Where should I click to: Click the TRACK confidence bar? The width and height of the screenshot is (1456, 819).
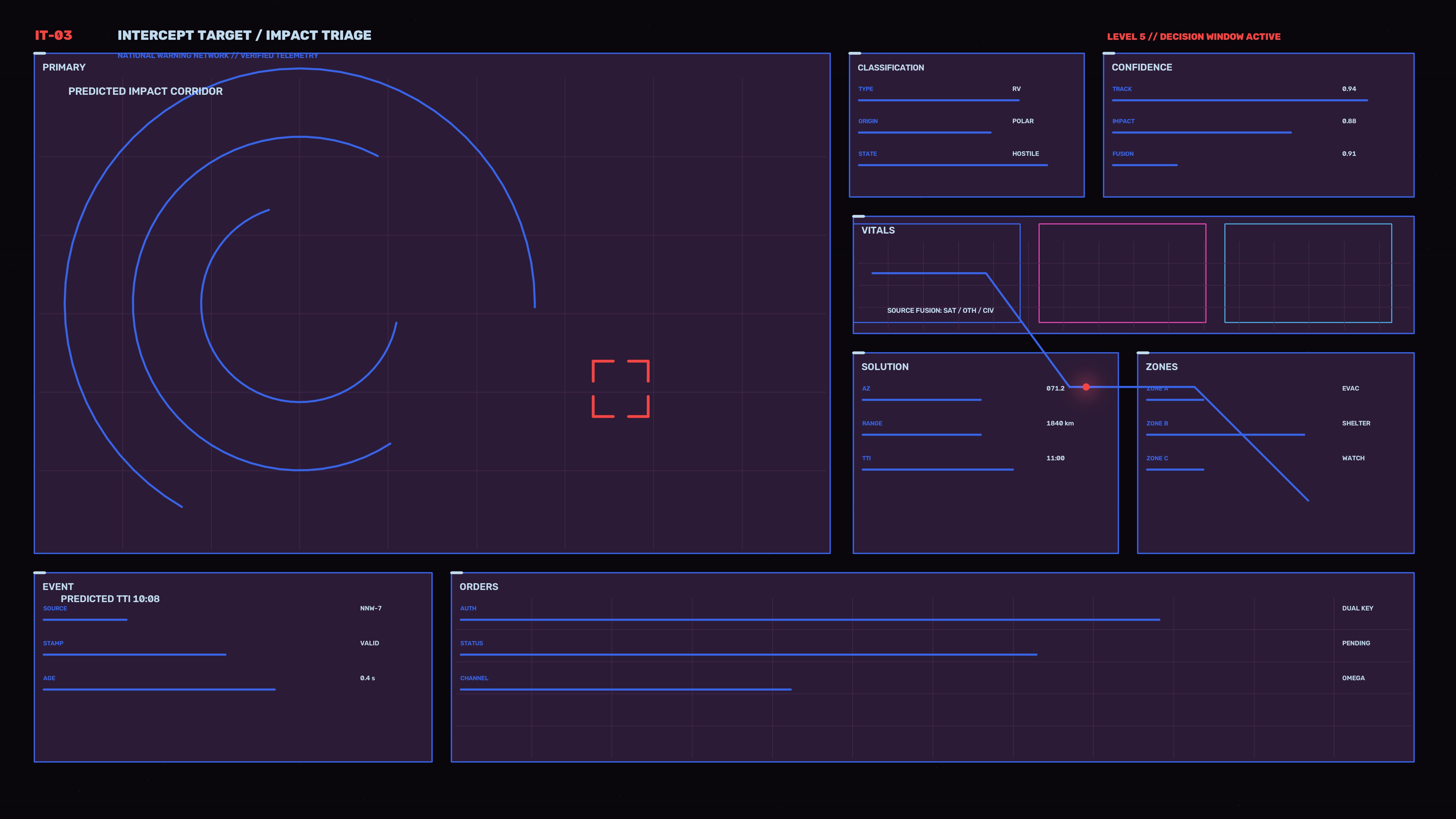click(1239, 100)
